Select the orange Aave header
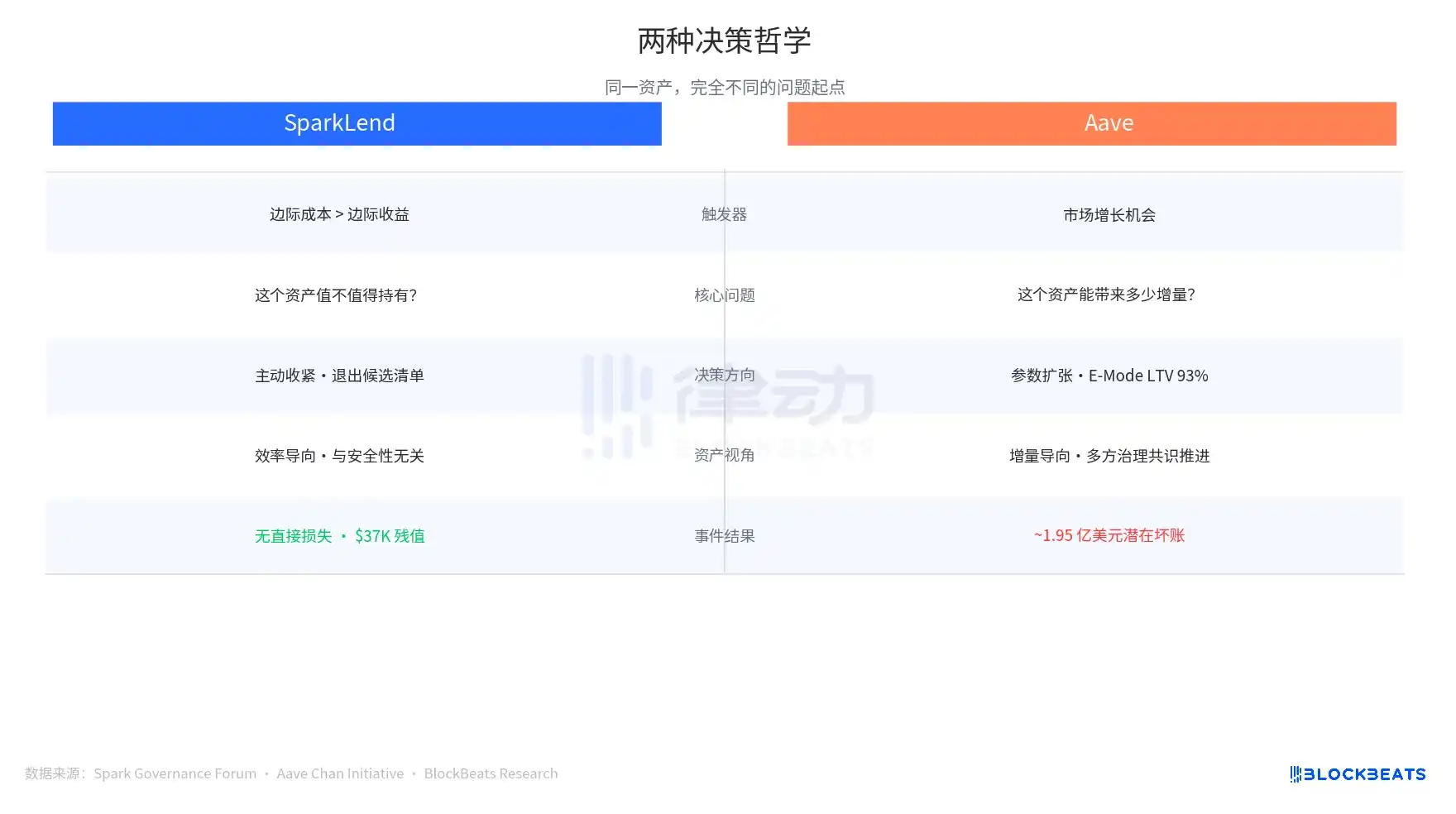 (1091, 123)
